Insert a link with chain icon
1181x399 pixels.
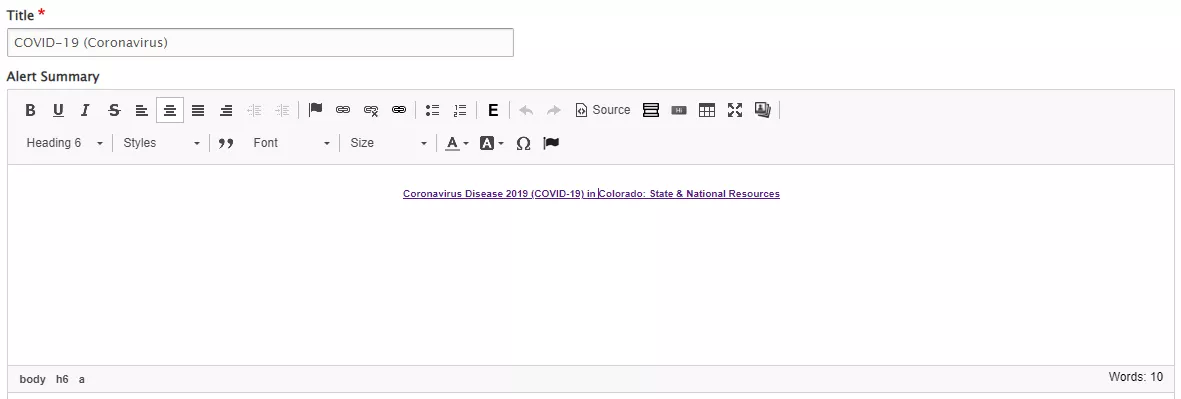click(343, 110)
